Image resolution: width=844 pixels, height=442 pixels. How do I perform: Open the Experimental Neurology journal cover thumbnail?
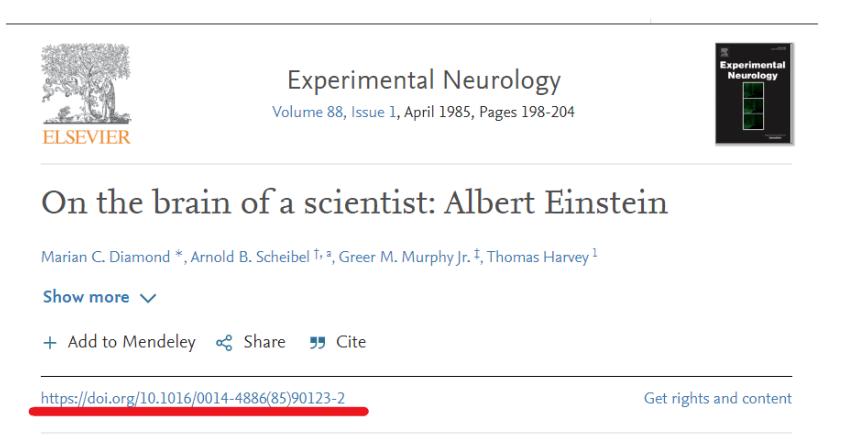click(754, 94)
